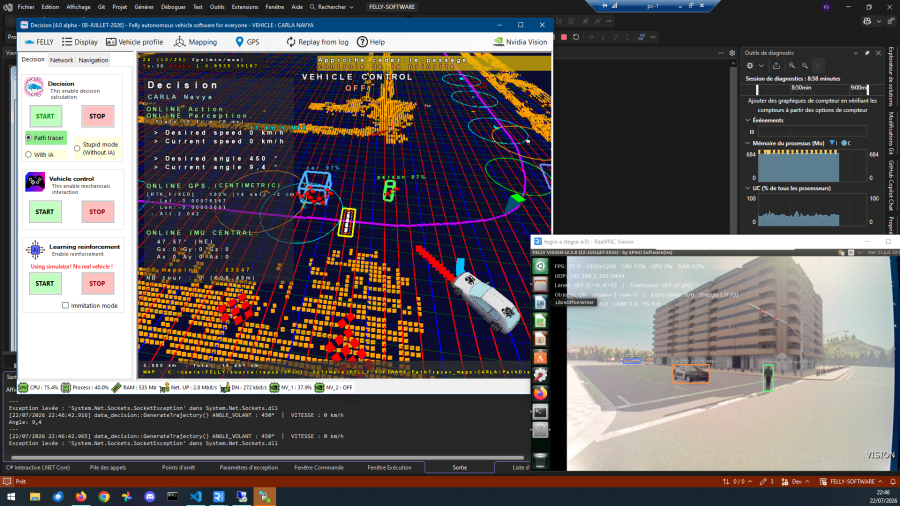Open Firefox in the VNC dock
The image size is (900, 506).
[x=540, y=394]
